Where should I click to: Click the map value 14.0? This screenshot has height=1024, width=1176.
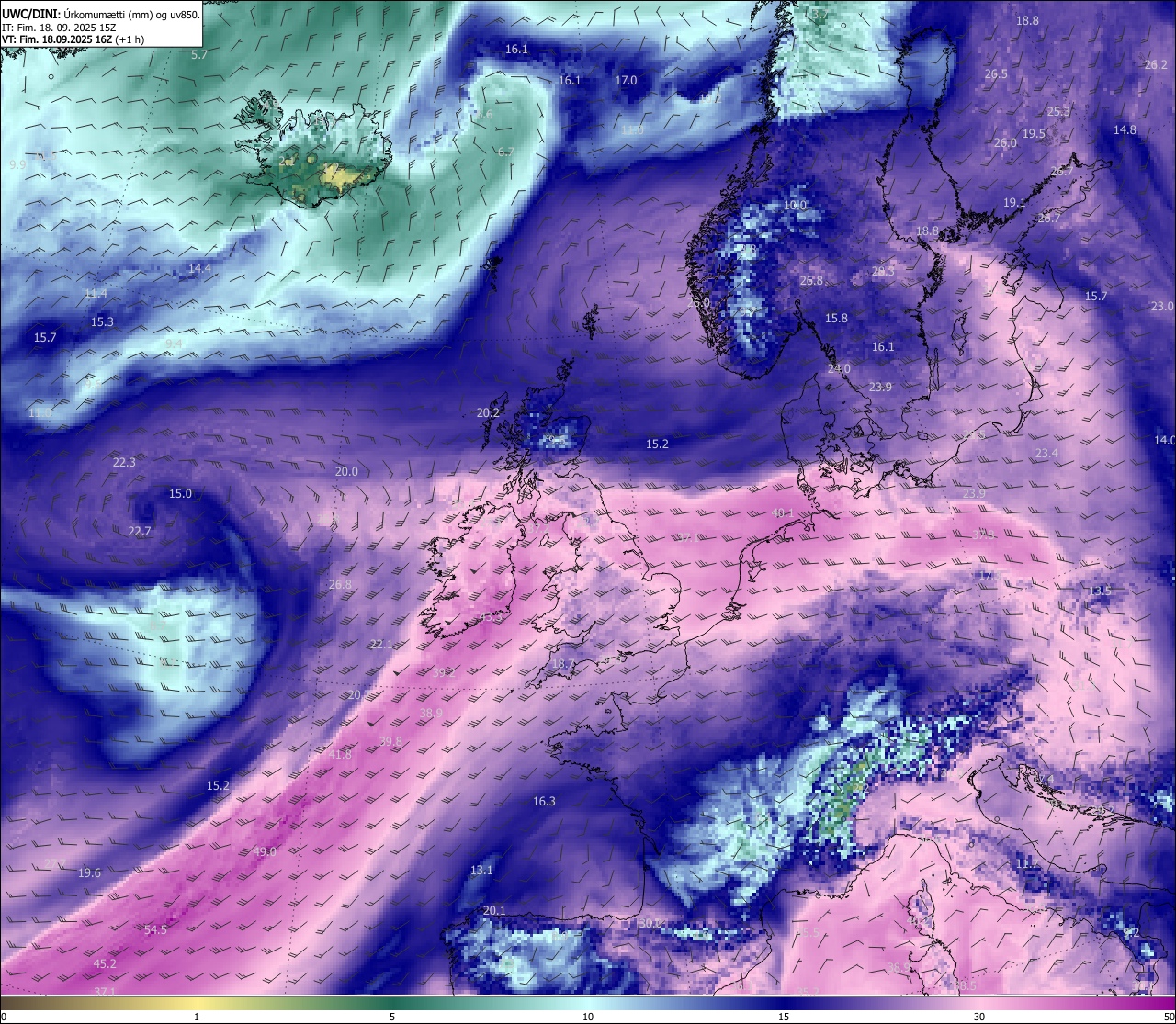(1164, 441)
